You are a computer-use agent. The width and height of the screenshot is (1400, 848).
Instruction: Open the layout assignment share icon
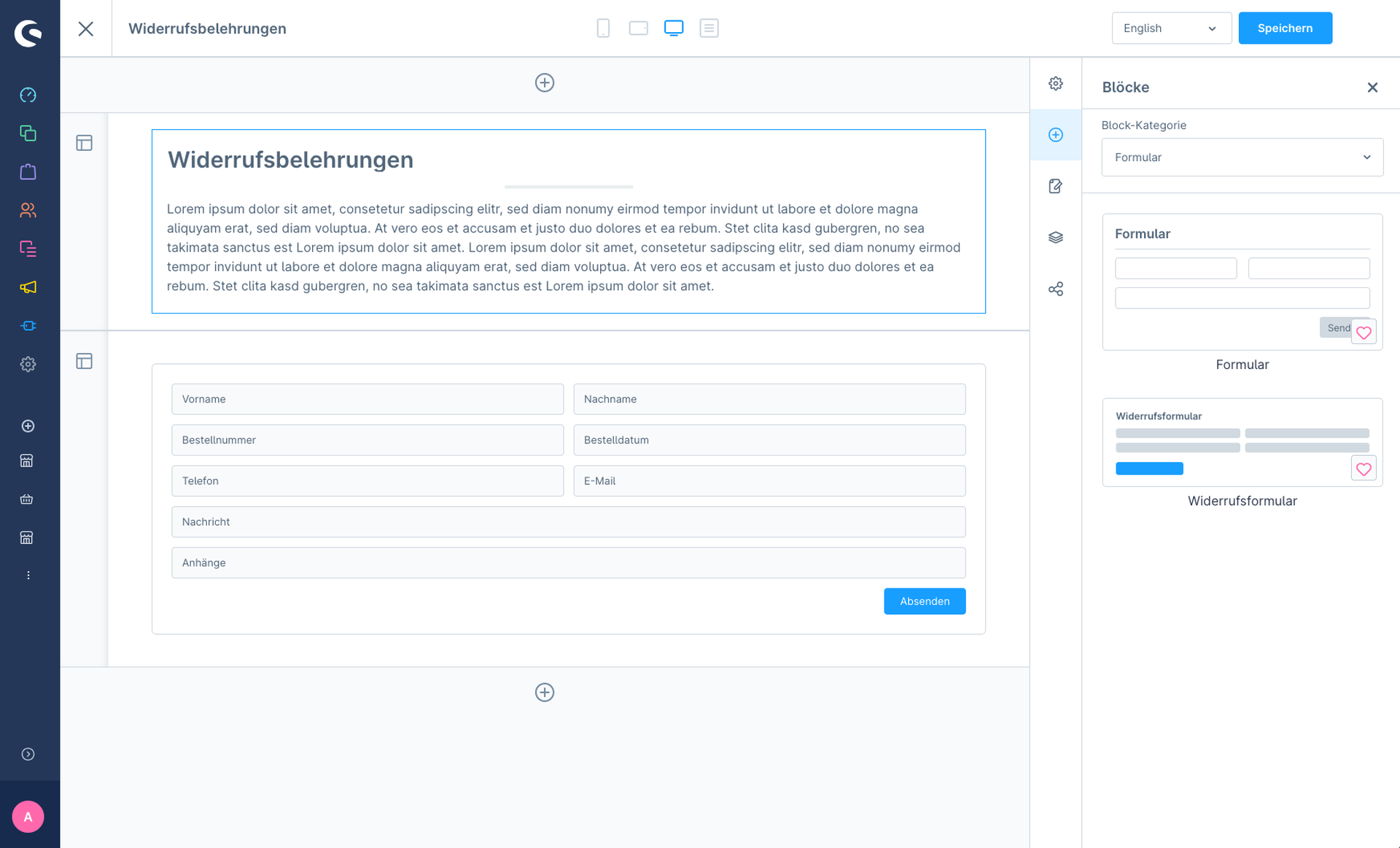pos(1055,289)
